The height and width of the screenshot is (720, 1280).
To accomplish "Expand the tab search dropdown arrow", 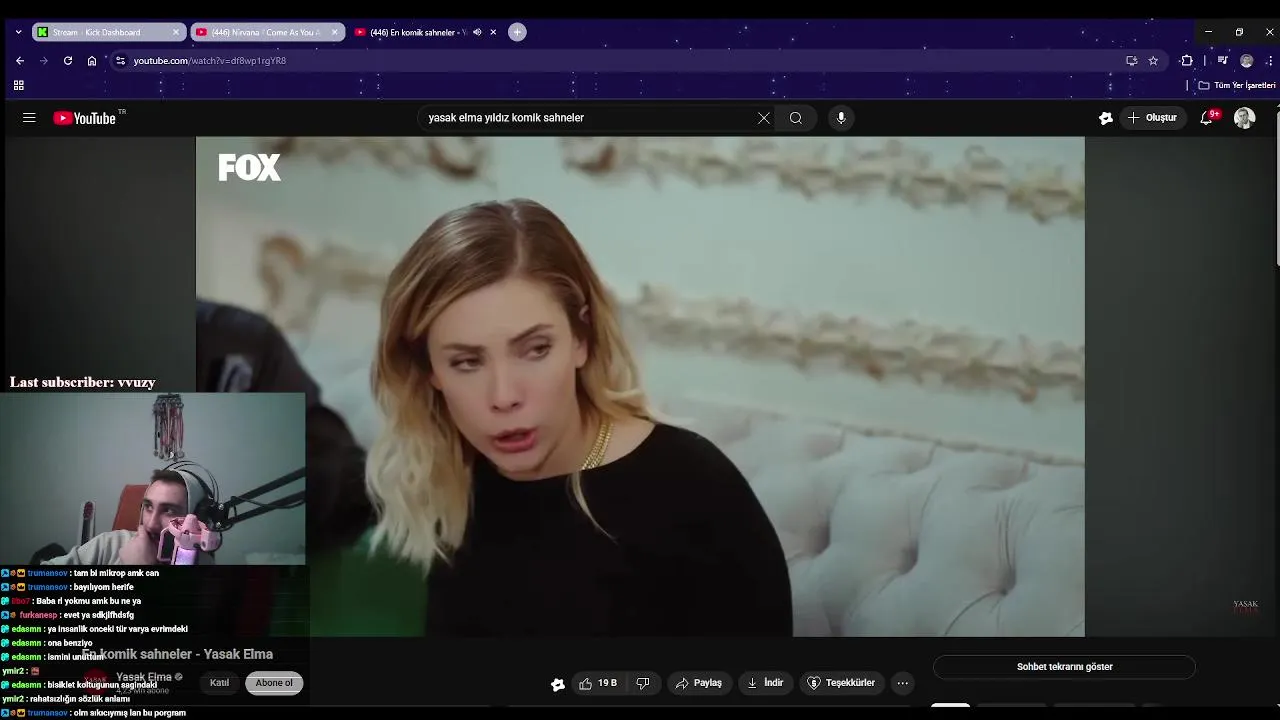I will point(18,32).
